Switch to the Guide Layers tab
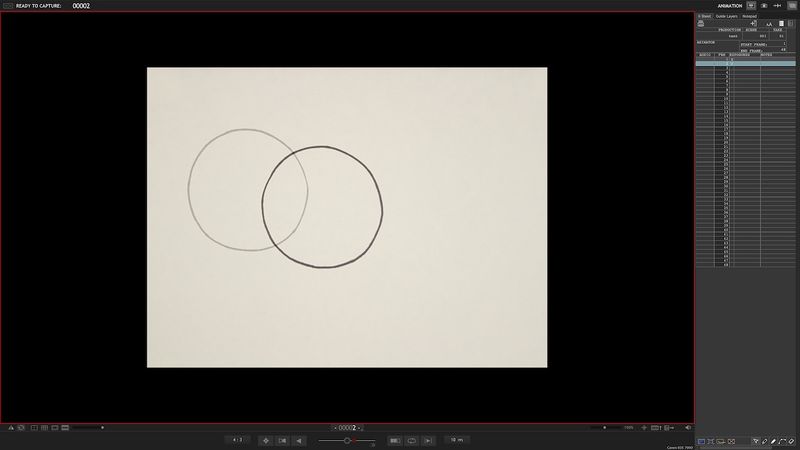800x450 pixels. 726,16
